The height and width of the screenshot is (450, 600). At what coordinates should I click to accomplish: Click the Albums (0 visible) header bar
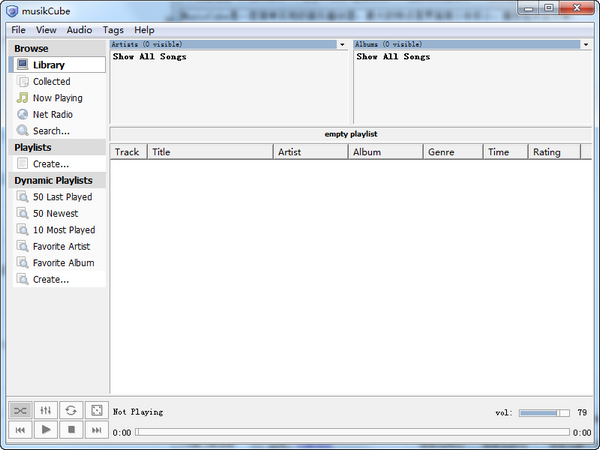click(x=467, y=44)
